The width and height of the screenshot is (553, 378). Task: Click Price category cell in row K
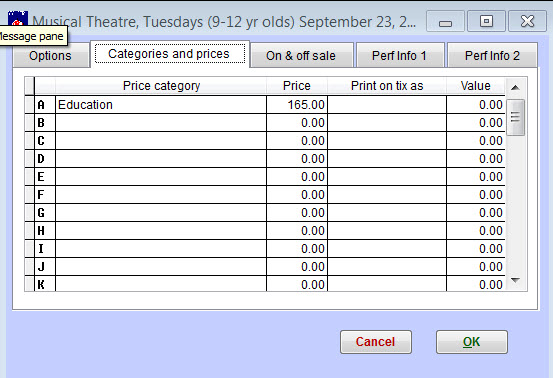tap(161, 284)
